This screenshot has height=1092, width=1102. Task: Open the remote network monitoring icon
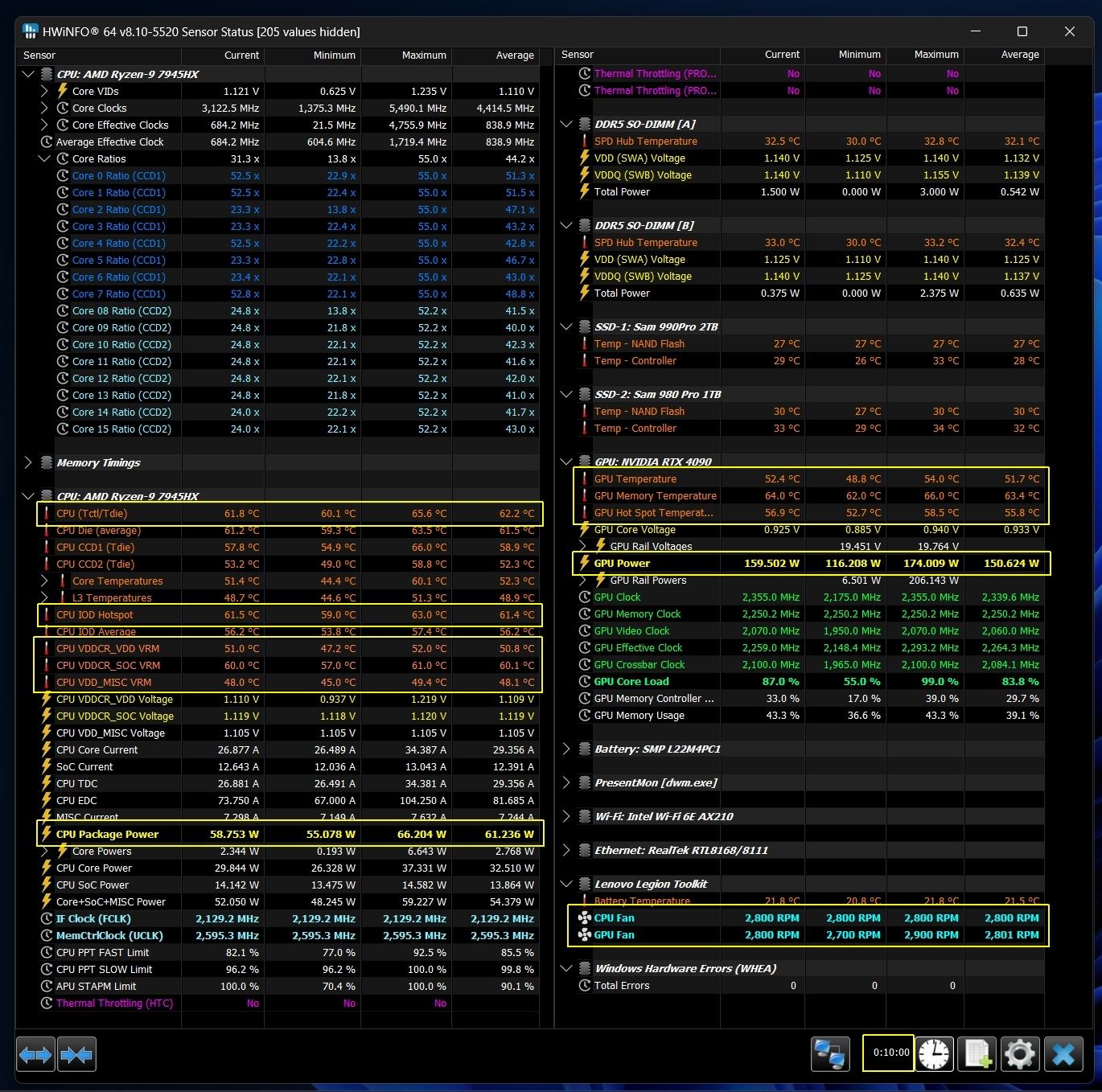[830, 1053]
